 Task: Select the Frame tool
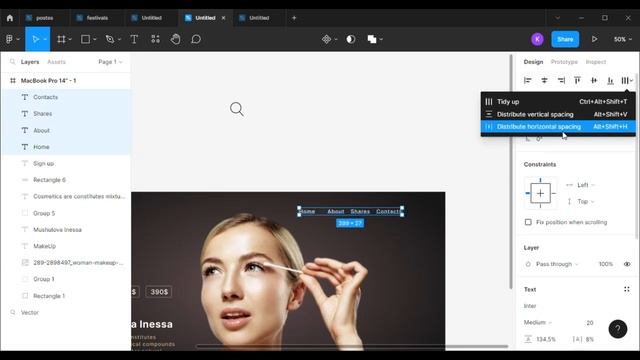61,39
